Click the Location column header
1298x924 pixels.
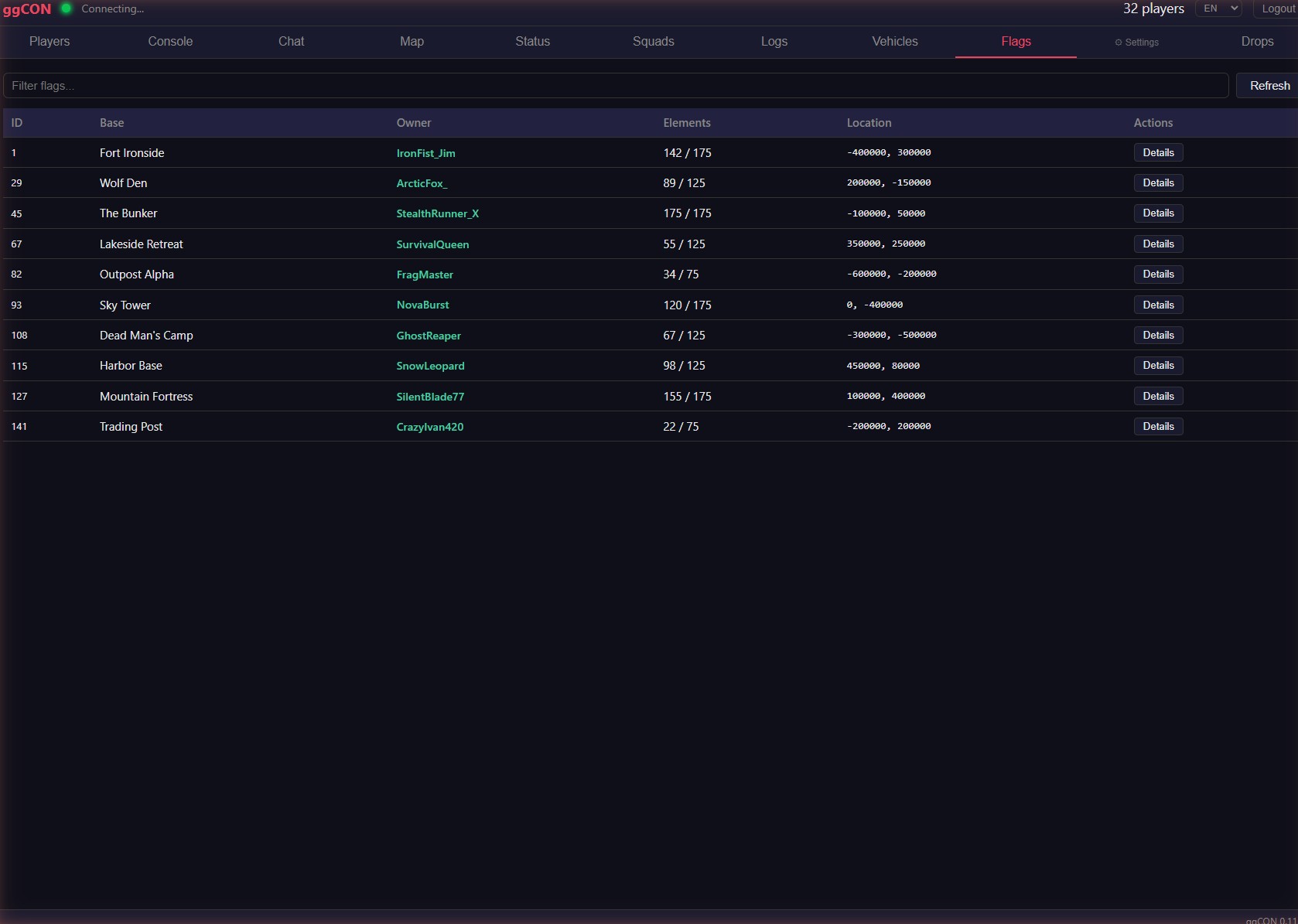869,123
